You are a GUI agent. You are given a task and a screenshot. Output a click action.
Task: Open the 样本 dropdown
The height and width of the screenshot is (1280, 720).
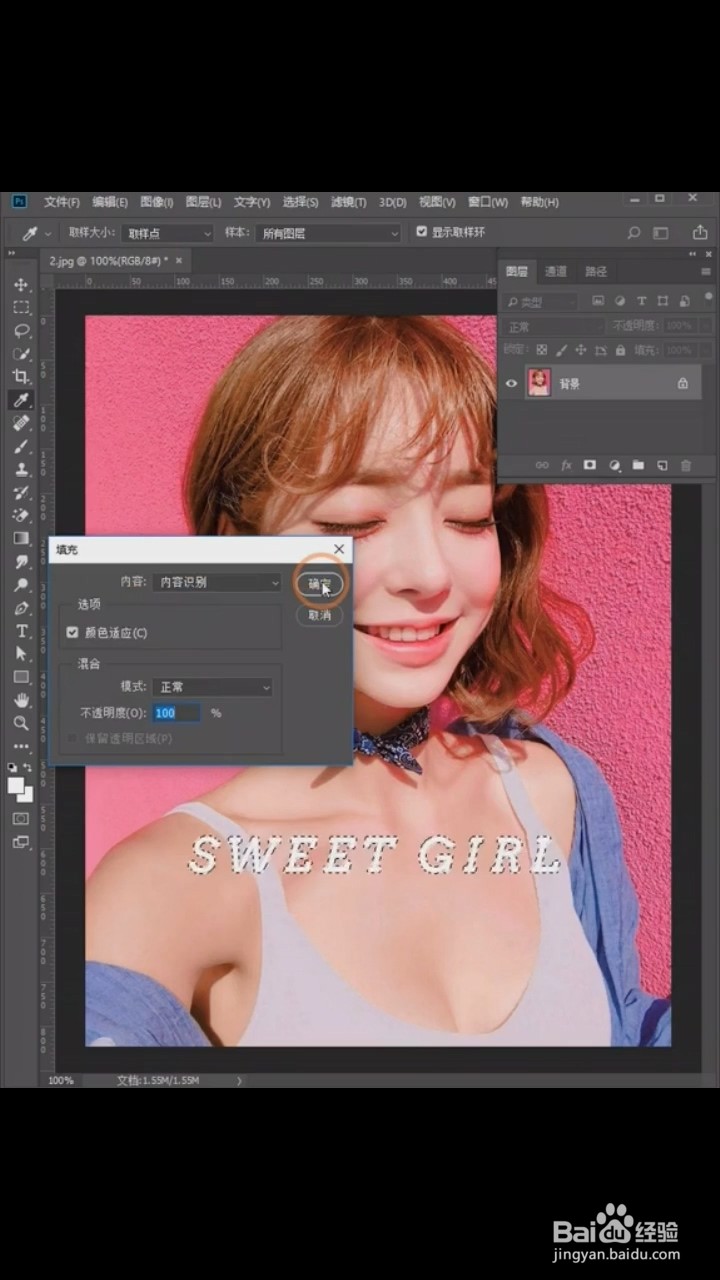pyautogui.click(x=327, y=233)
